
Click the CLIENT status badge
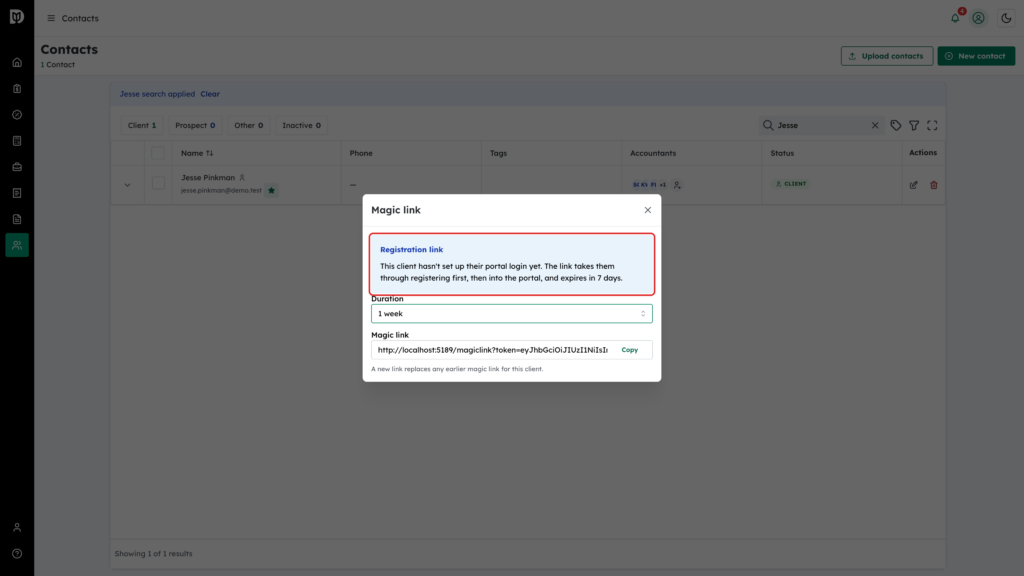(x=791, y=184)
